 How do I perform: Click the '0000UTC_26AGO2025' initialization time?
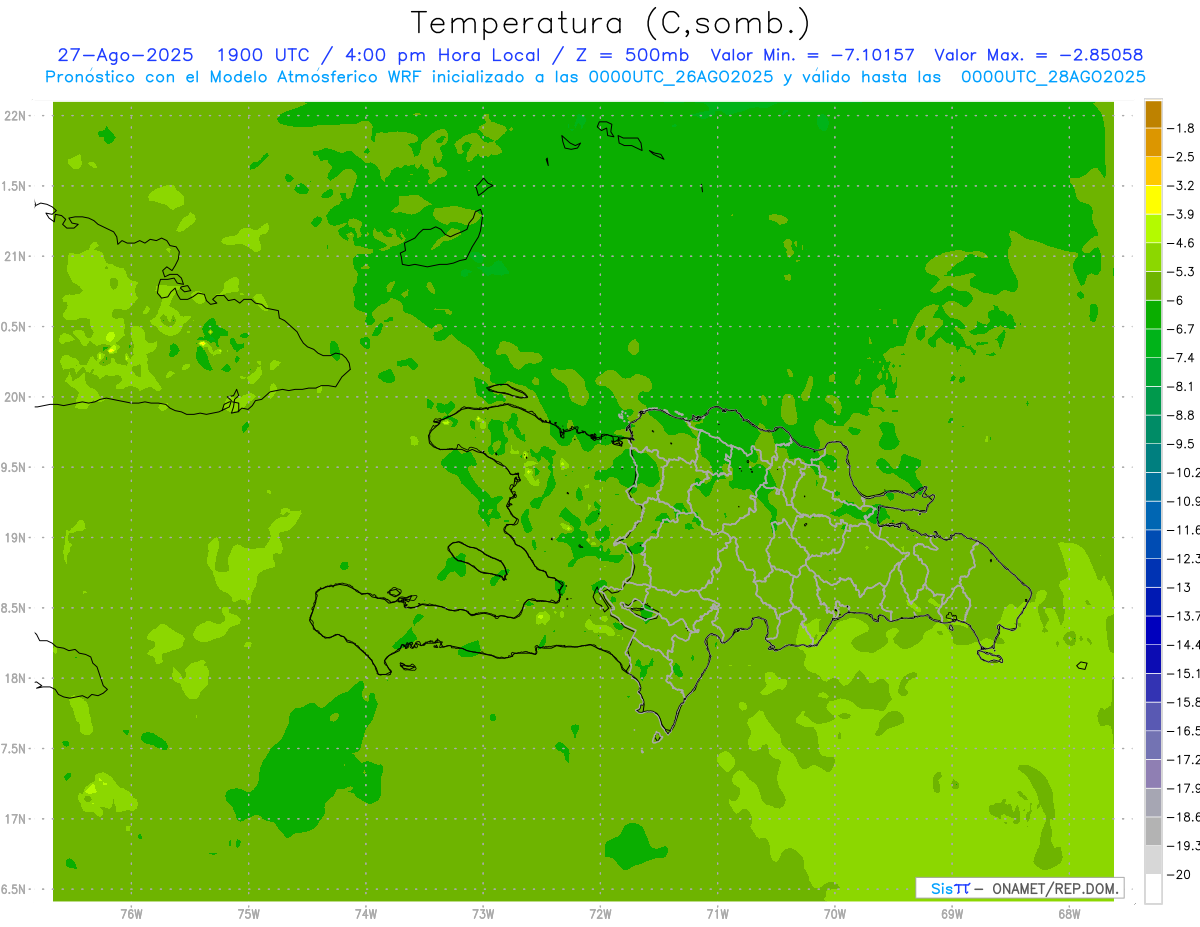coord(680,77)
